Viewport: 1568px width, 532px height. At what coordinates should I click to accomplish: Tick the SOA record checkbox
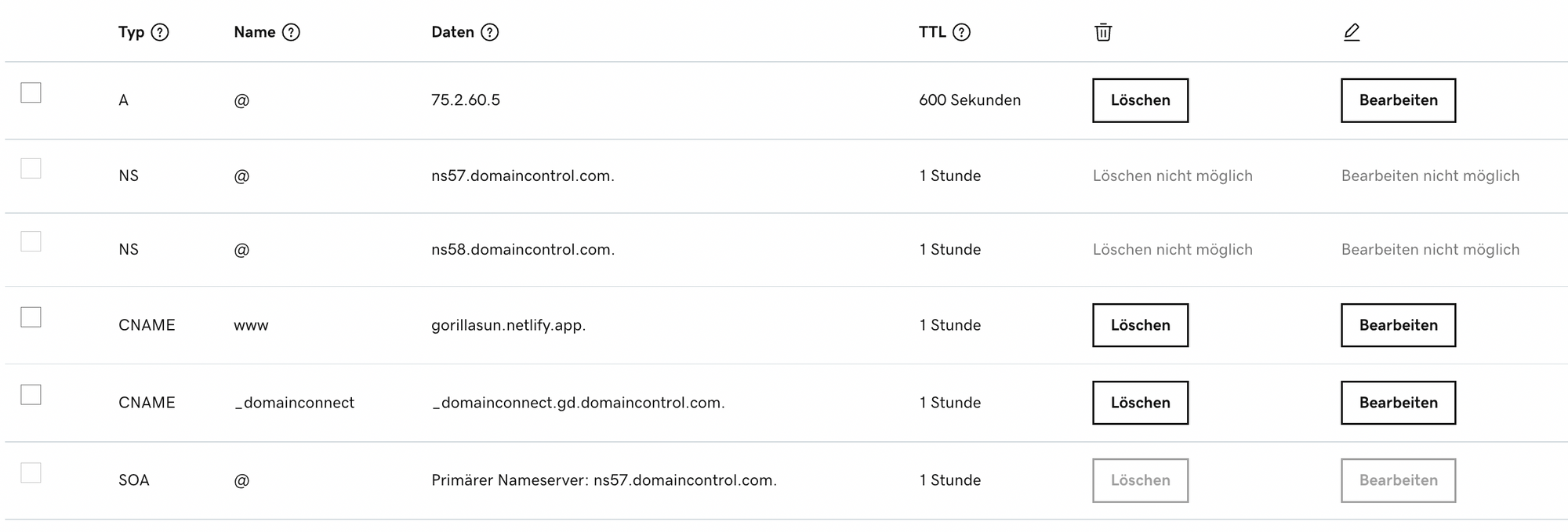click(x=31, y=472)
